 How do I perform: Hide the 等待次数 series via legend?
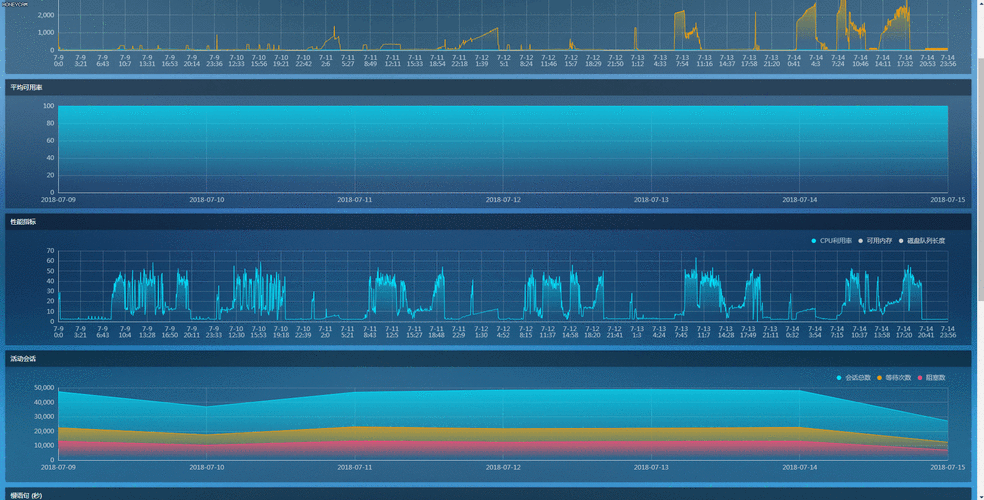(x=897, y=378)
